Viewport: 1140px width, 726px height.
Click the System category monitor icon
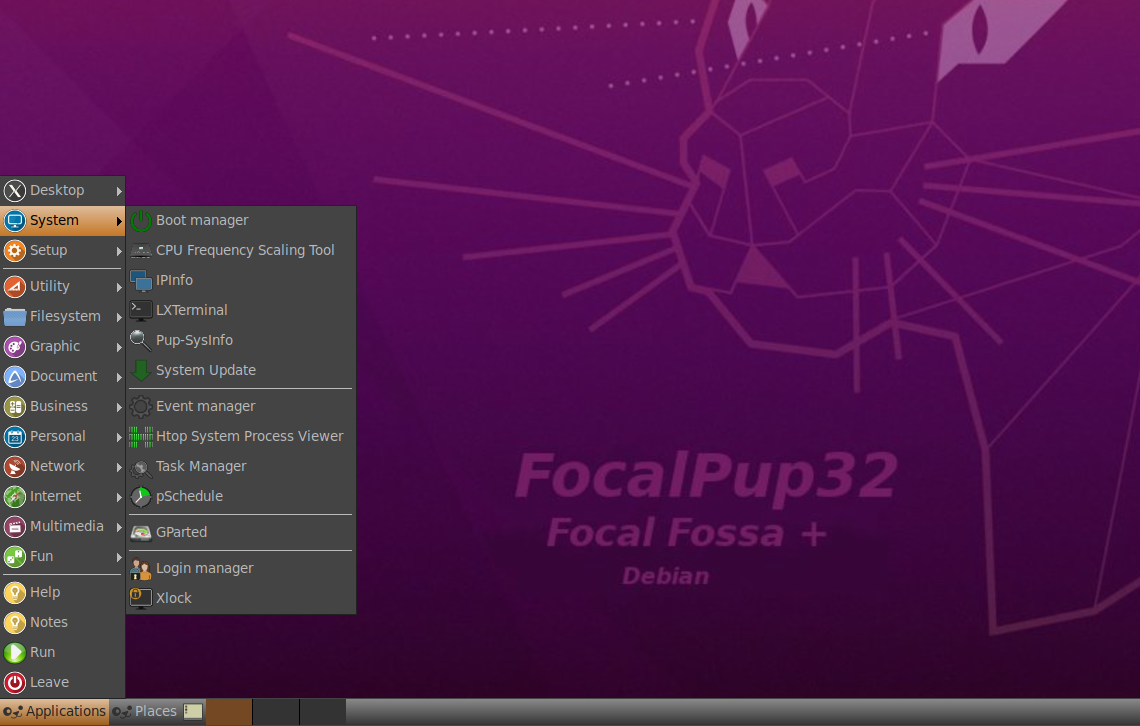tap(15, 220)
